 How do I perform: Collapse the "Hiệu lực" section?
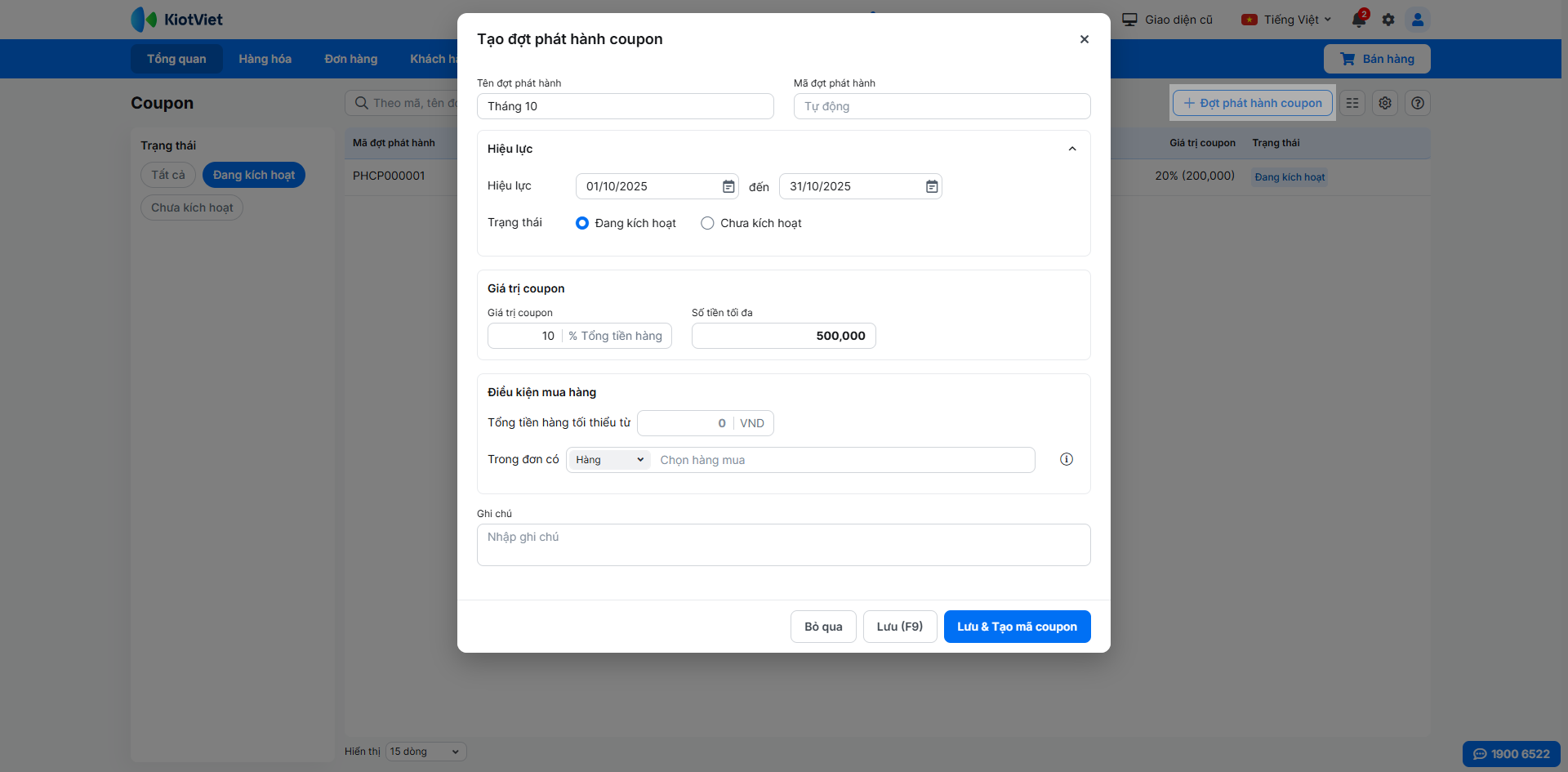1072,149
